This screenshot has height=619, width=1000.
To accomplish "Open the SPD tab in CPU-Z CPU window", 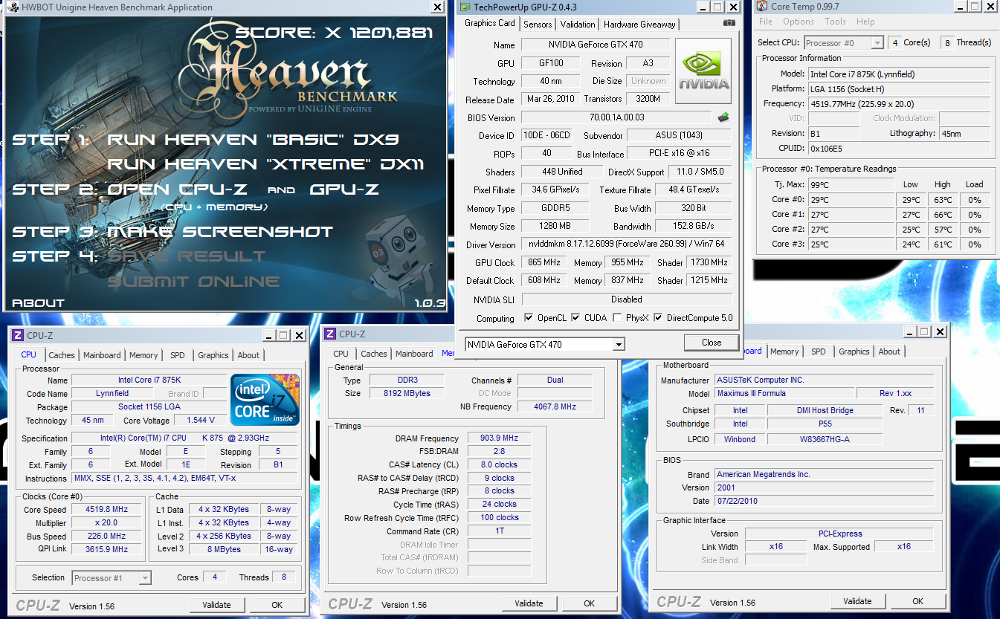I will (x=177, y=355).
